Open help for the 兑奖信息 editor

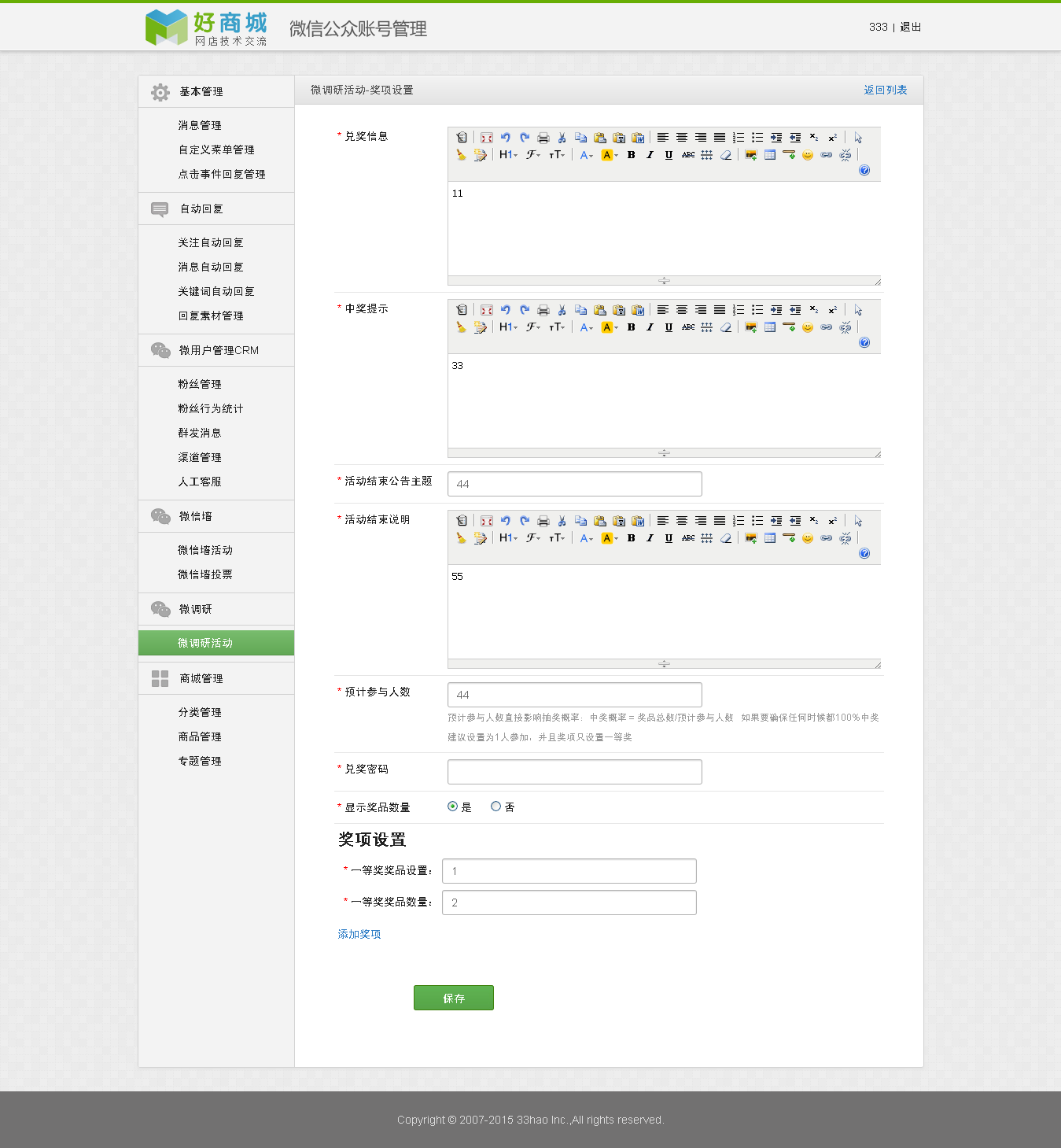point(864,171)
